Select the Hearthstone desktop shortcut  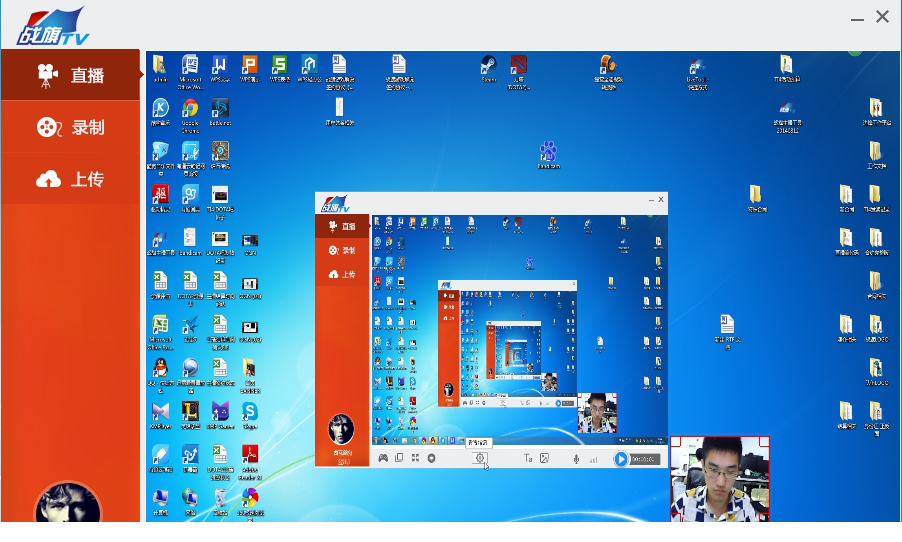click(220, 155)
